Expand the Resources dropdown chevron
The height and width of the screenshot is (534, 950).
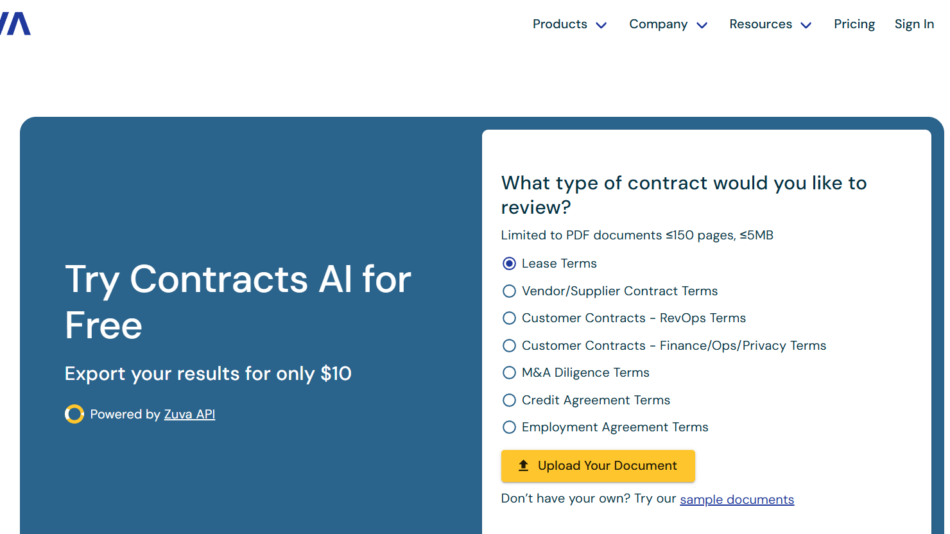coord(806,25)
